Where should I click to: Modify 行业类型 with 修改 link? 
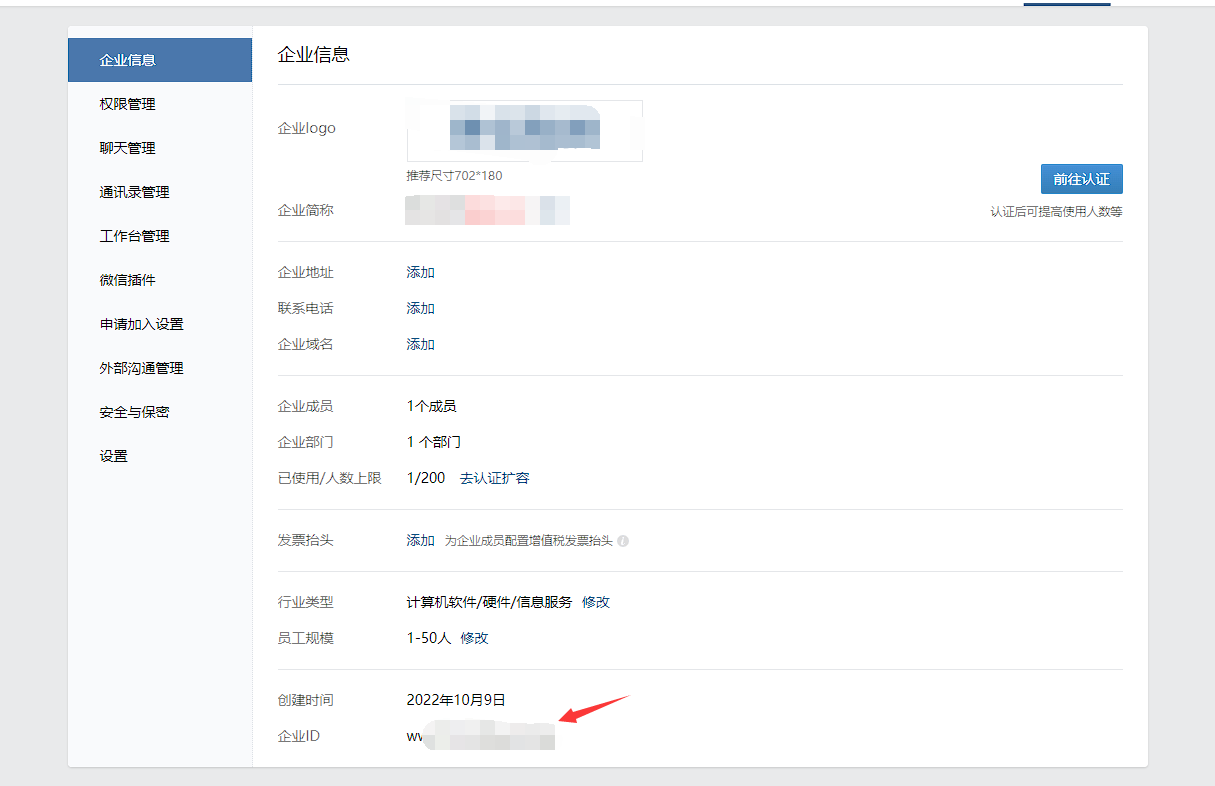596,602
